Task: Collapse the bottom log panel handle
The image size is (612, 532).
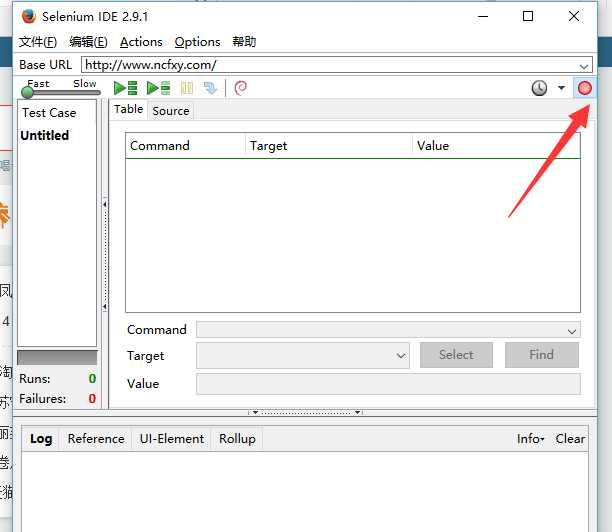Action: click(305, 412)
